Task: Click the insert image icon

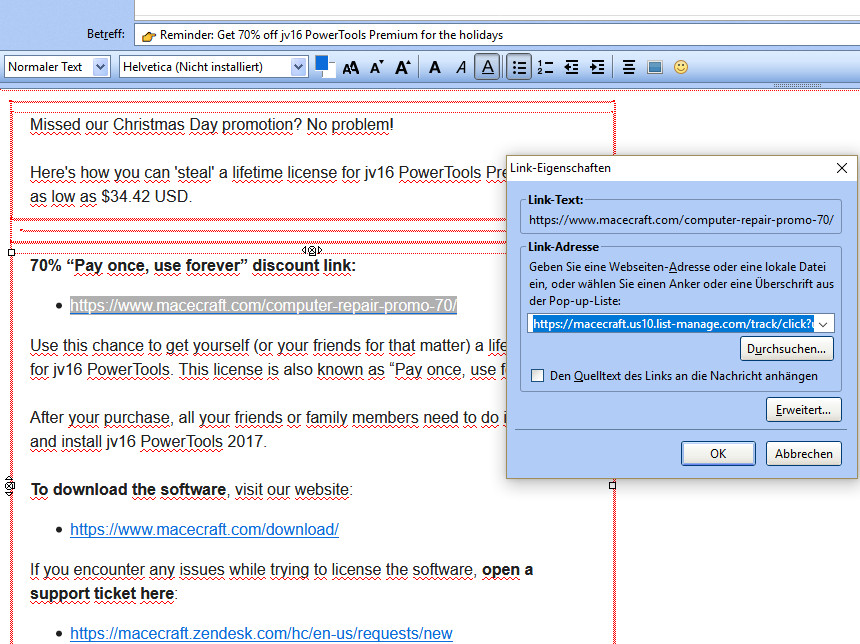Action: (x=655, y=67)
